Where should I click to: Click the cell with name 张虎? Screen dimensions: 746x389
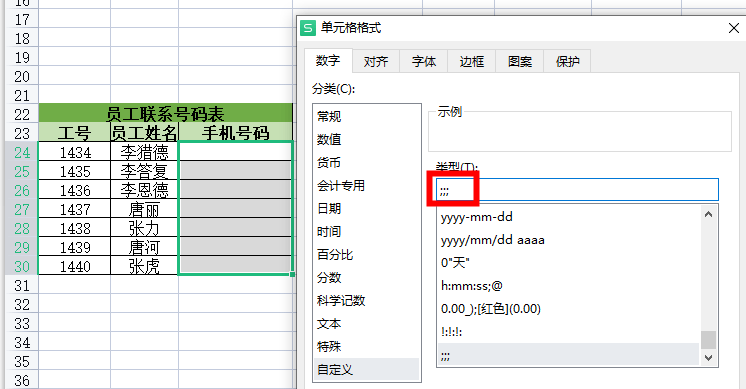tap(144, 266)
